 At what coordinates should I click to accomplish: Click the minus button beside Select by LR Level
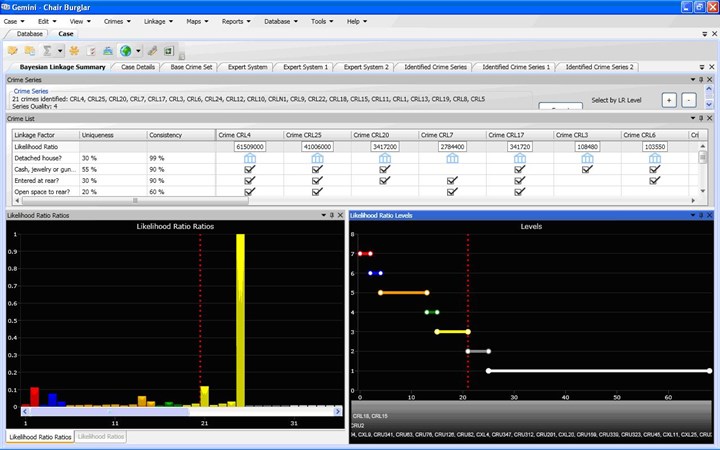(x=688, y=100)
